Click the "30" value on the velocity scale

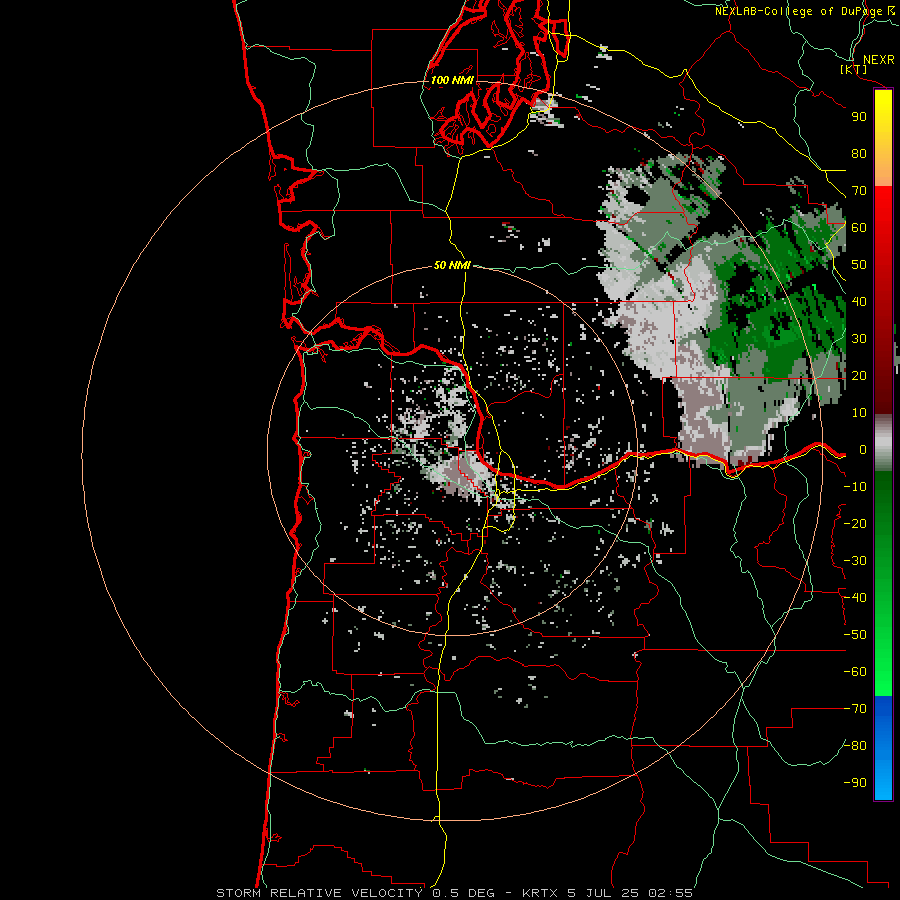pyautogui.click(x=859, y=339)
